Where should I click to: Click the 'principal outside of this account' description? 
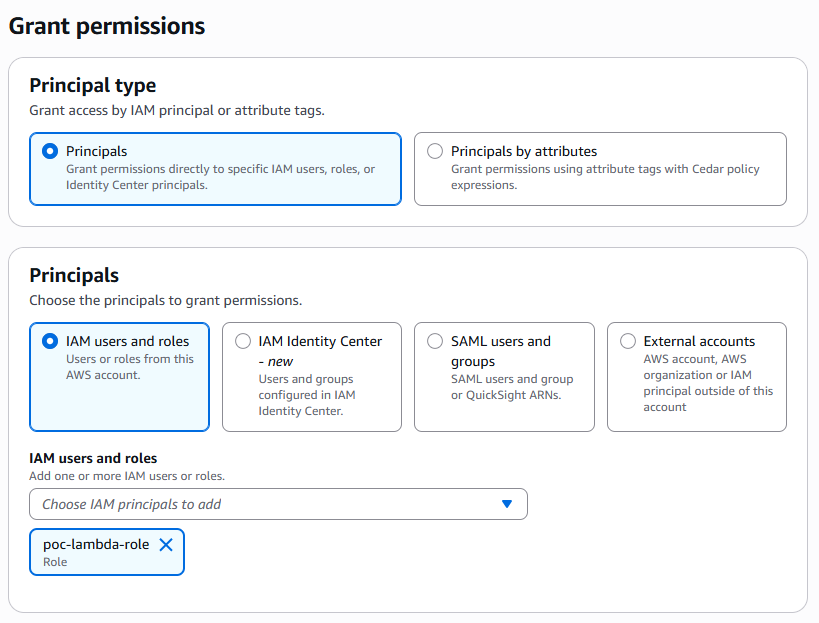708,399
